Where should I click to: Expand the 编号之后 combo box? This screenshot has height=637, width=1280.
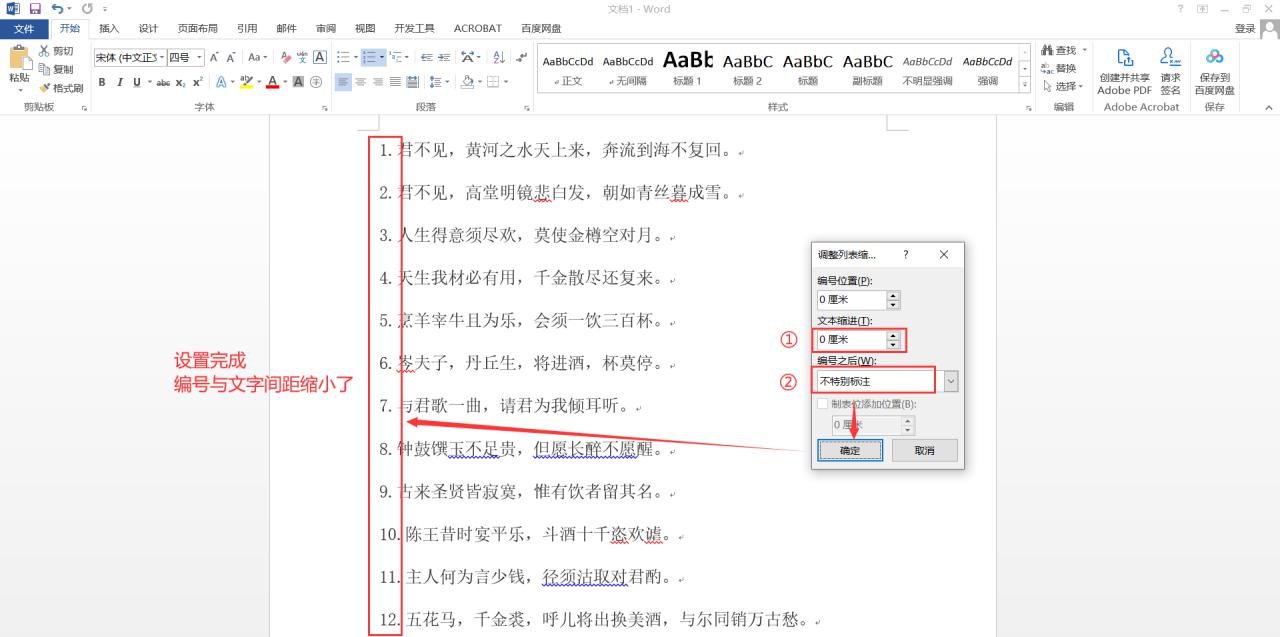950,381
